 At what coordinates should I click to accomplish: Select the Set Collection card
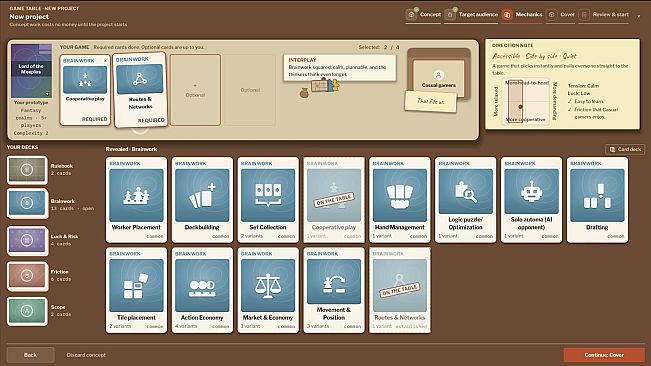268,200
